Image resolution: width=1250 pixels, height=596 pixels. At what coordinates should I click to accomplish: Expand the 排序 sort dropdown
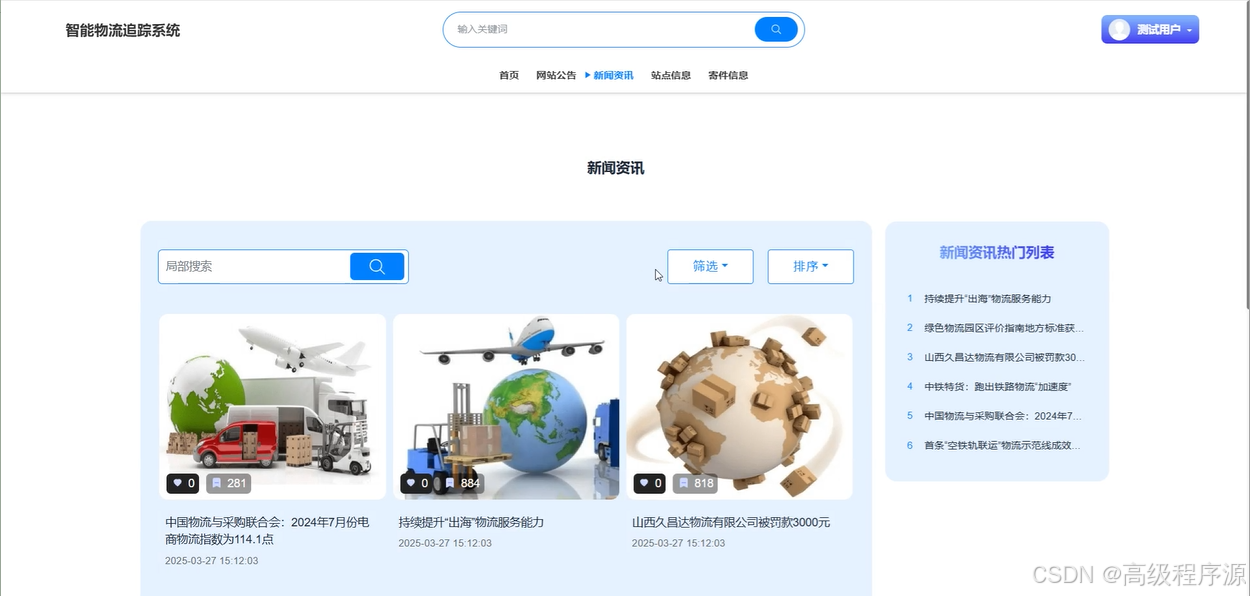[811, 266]
